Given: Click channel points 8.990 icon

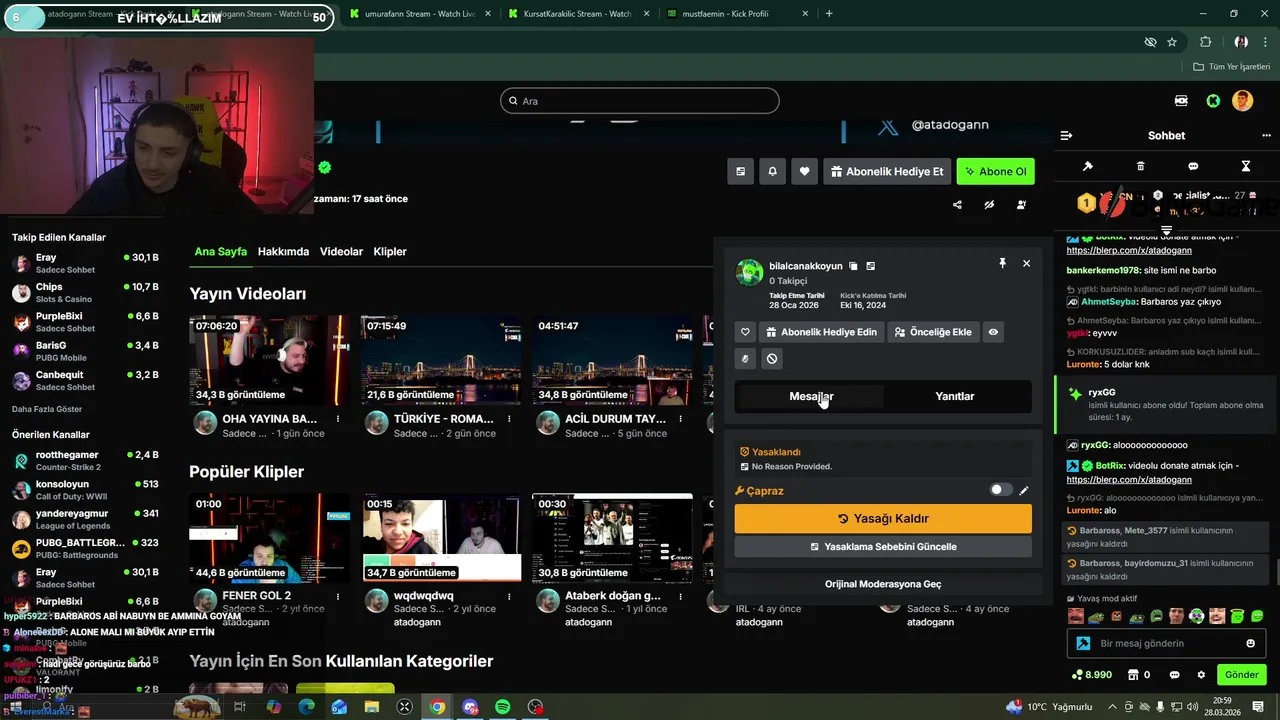Looking at the screenshot, I should click(1093, 675).
